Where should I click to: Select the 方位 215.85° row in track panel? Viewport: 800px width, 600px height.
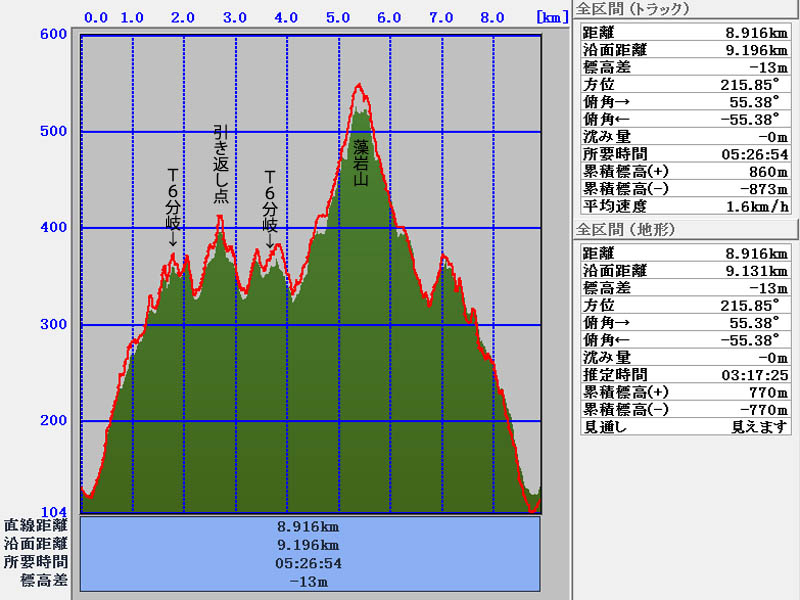tap(685, 84)
